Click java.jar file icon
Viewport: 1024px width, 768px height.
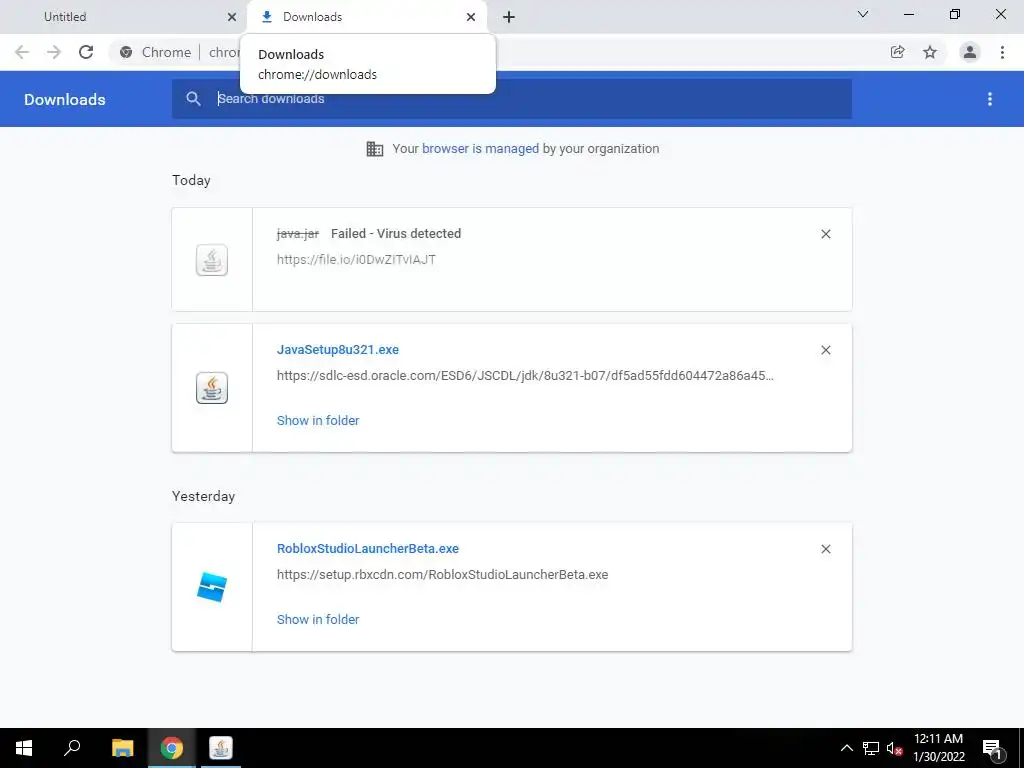[212, 260]
